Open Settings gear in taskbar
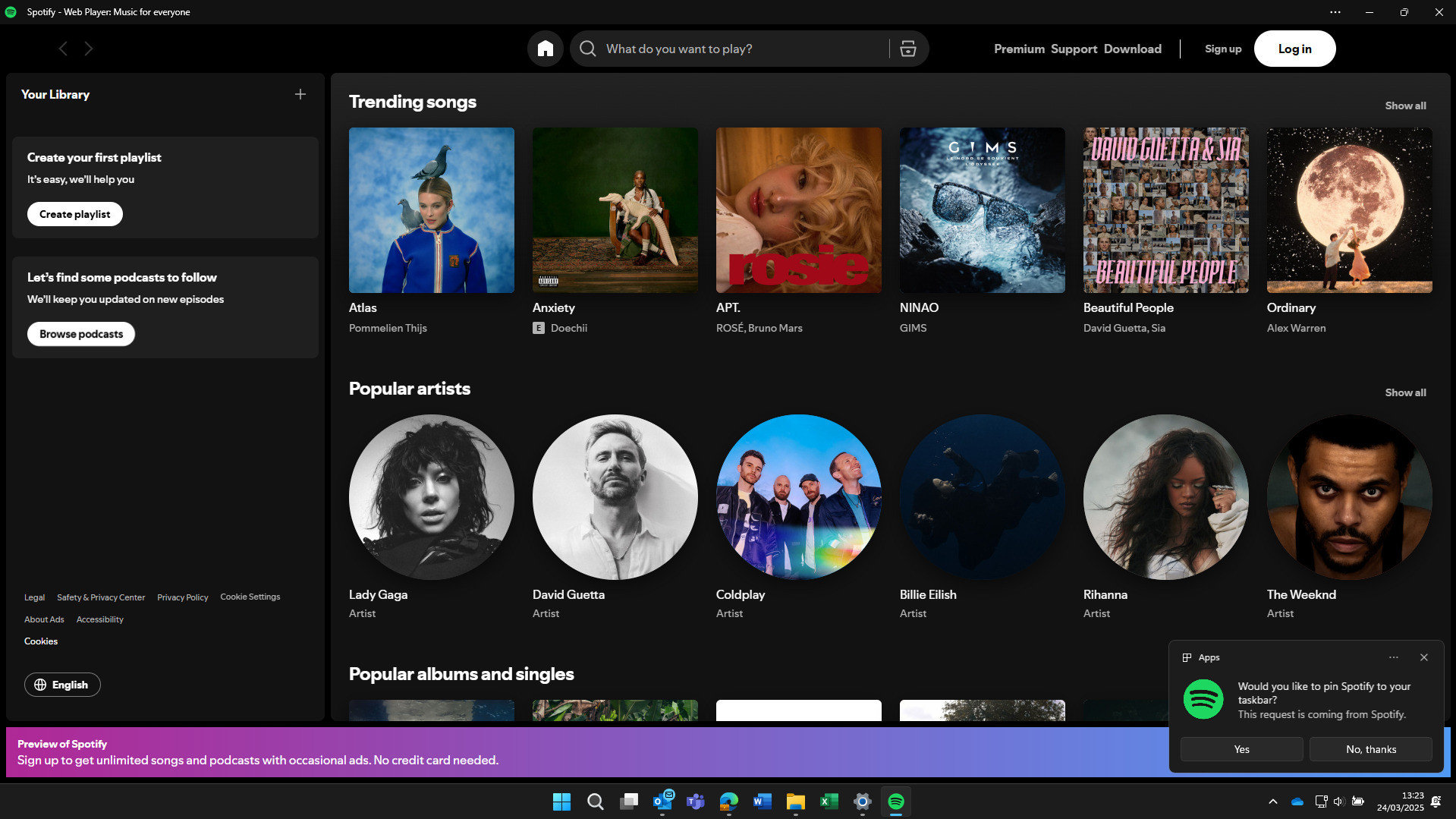This screenshot has width=1456, height=819. (x=863, y=802)
